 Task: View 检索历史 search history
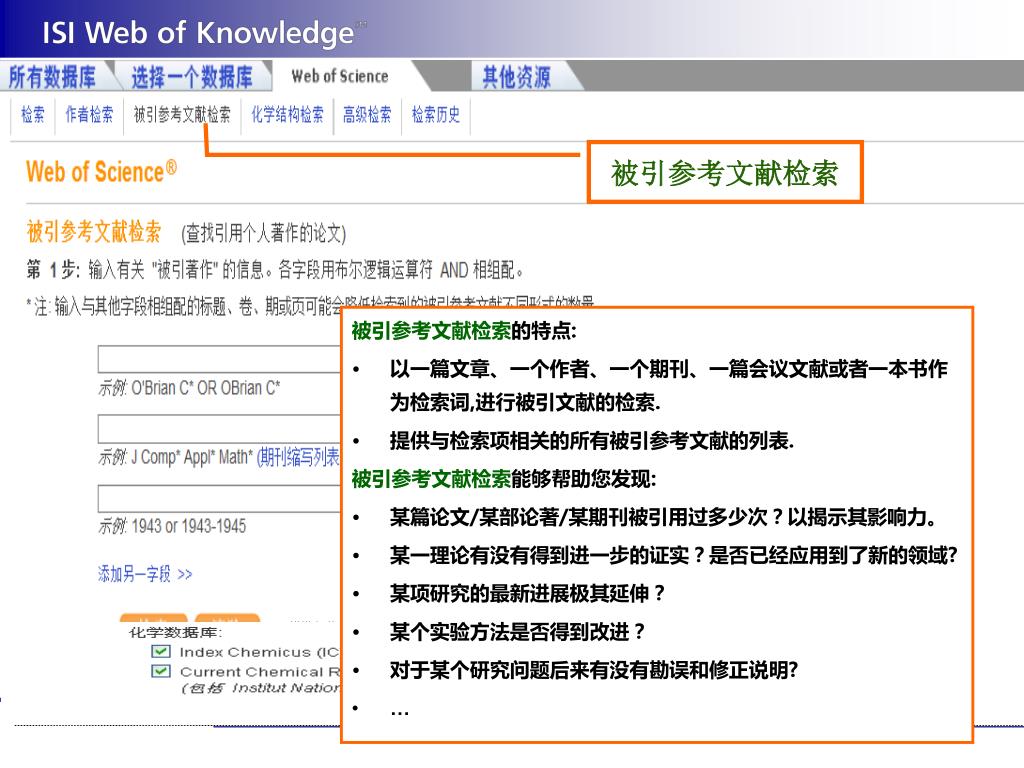[x=436, y=115]
